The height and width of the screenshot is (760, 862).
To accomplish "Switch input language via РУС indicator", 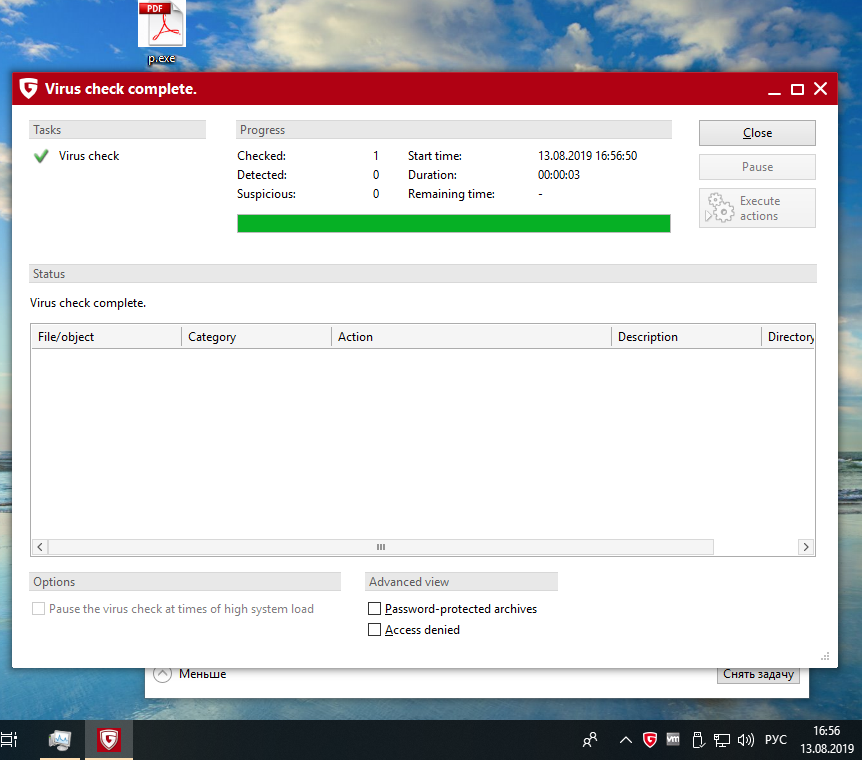I will 776,740.
